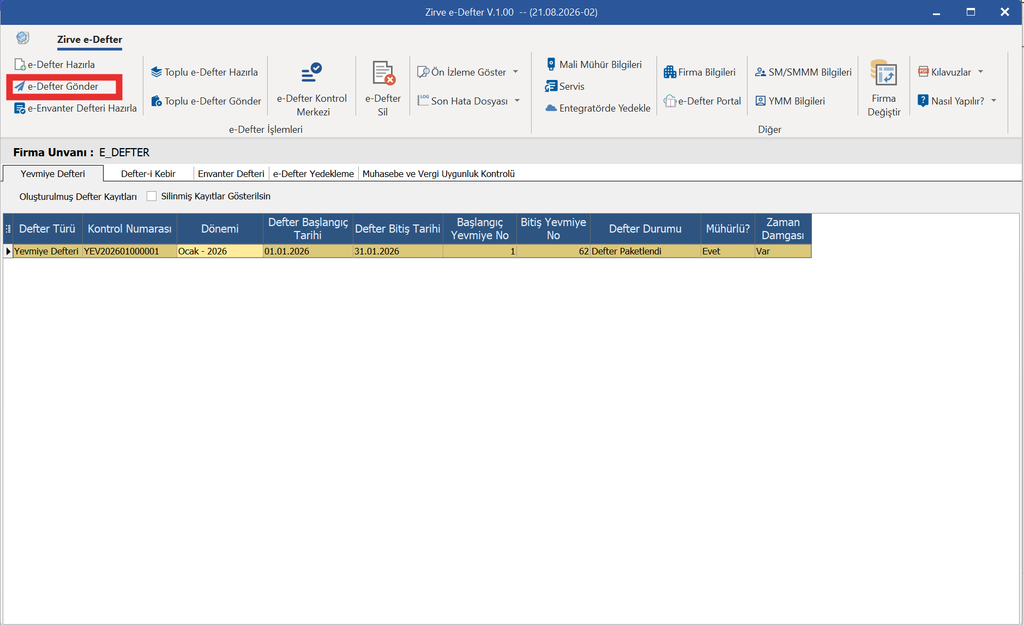Click the SM/SMMM Bilgileri person icon
1024x625 pixels.
[761, 72]
